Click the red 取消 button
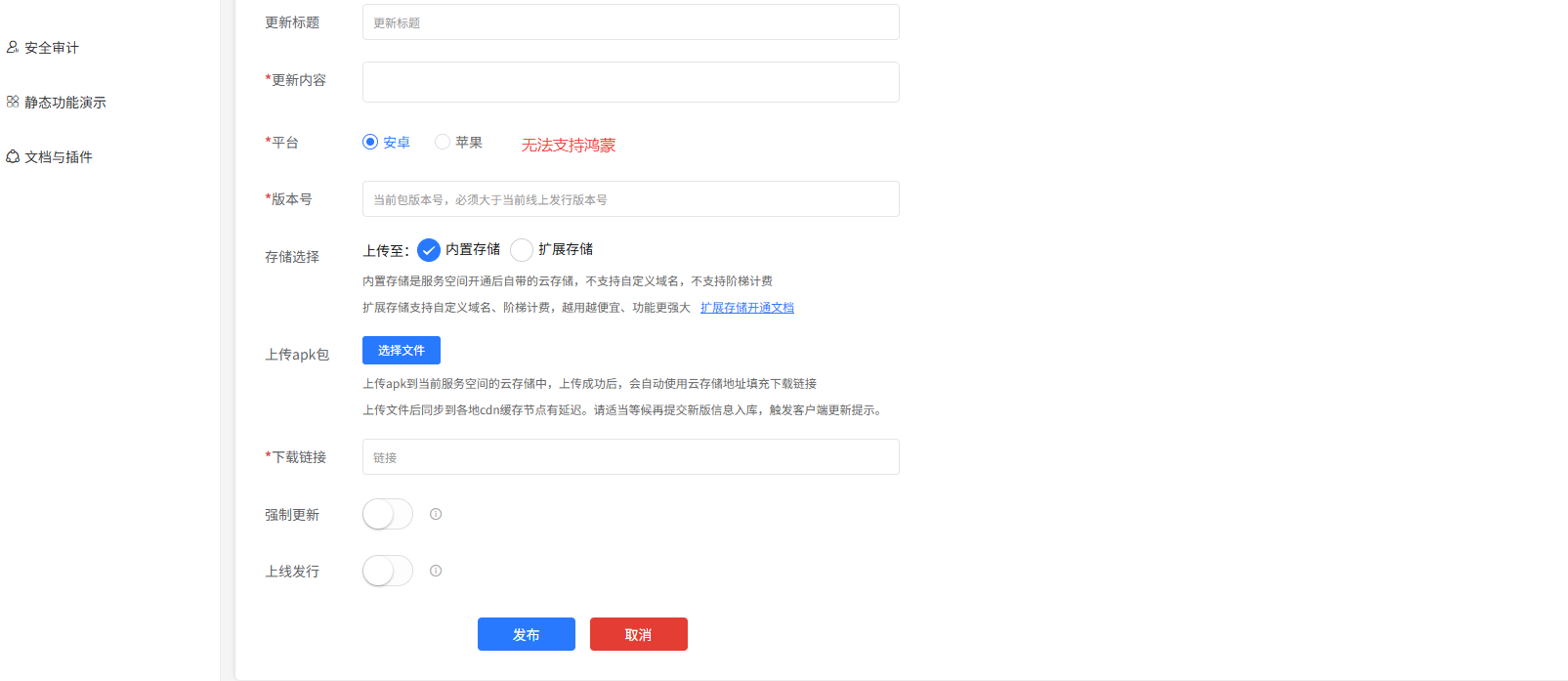The height and width of the screenshot is (681, 1568). tap(638, 634)
